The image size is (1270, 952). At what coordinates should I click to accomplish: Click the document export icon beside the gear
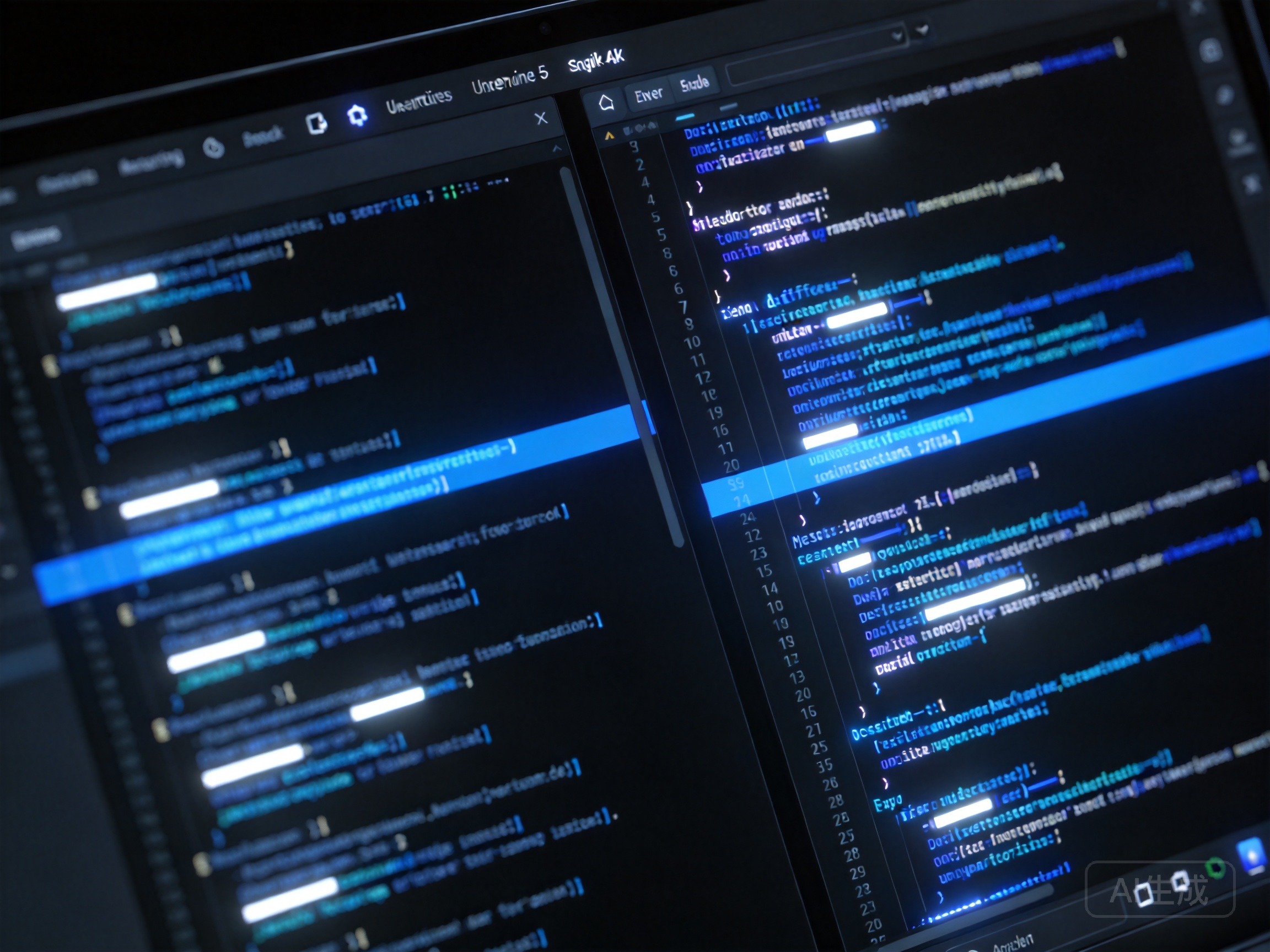coord(316,123)
